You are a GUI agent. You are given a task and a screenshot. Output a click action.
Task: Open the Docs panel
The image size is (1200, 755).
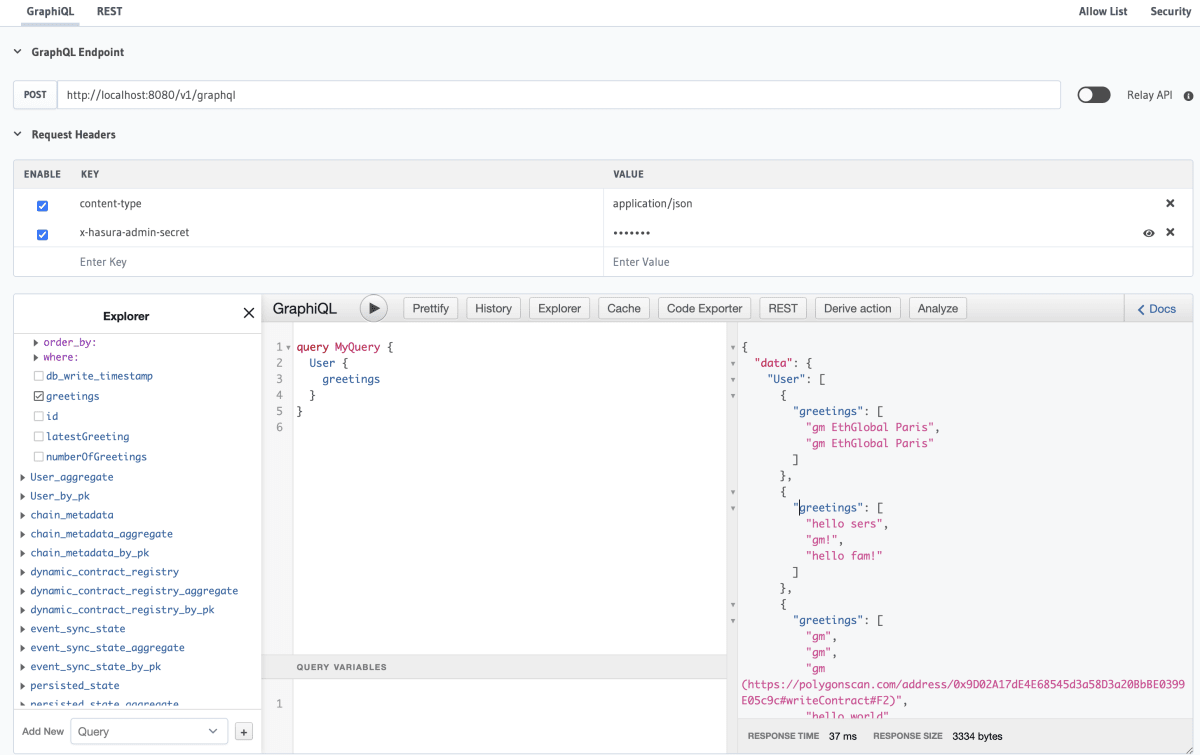[1157, 308]
